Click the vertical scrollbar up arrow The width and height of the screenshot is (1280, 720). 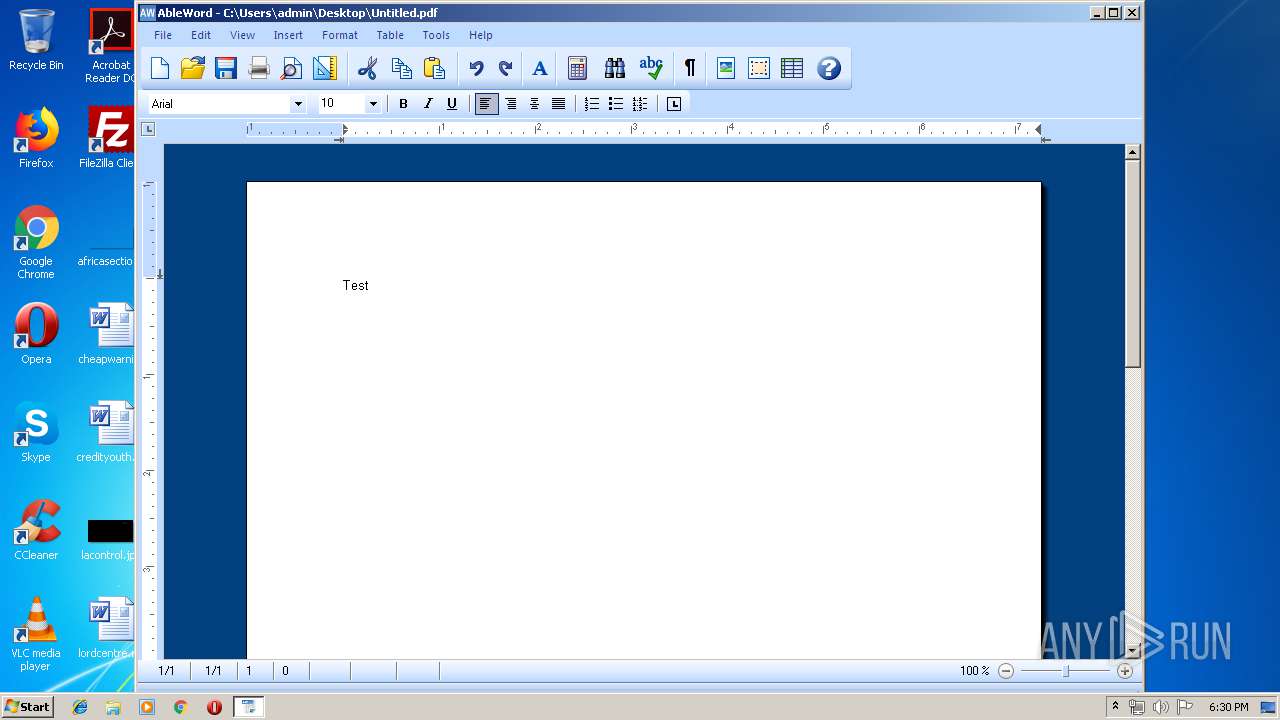pyautogui.click(x=1133, y=152)
